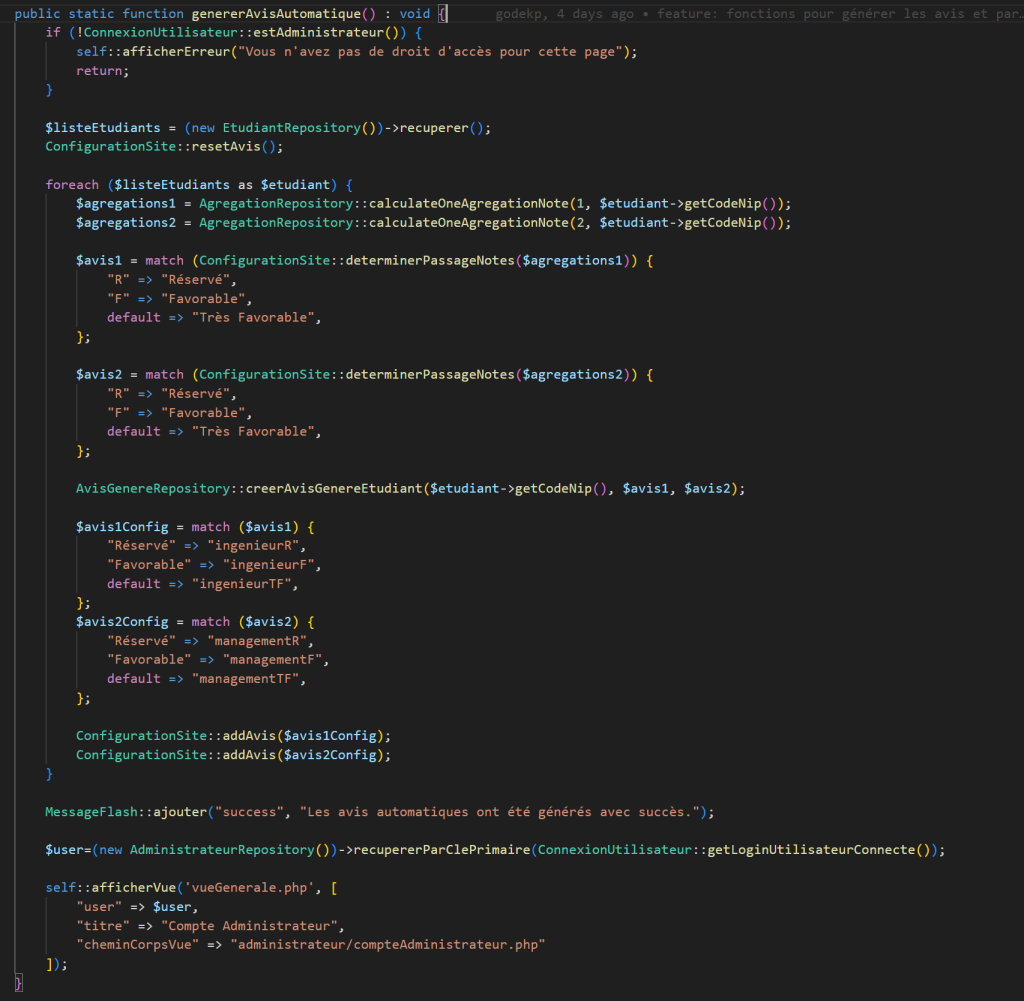Click $agregations2 where it is assigned
Viewport: 1024px width, 1001px height.
pyautogui.click(x=126, y=223)
